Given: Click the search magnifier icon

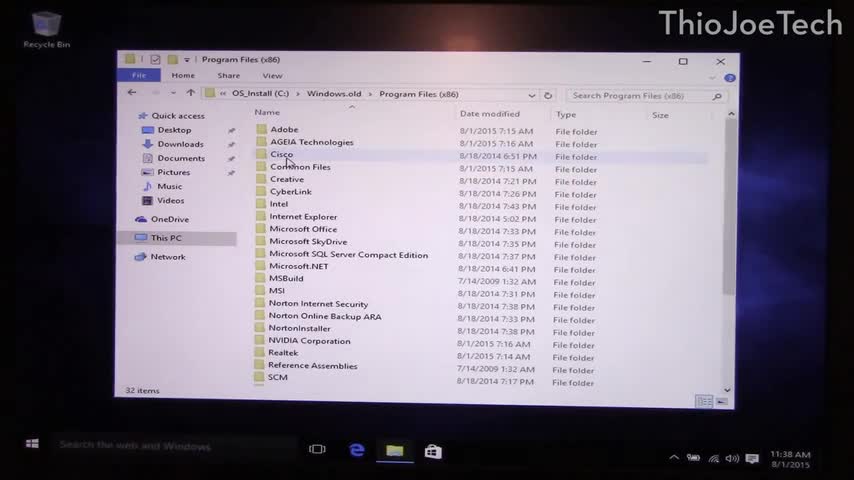Looking at the screenshot, I should click(717, 96).
